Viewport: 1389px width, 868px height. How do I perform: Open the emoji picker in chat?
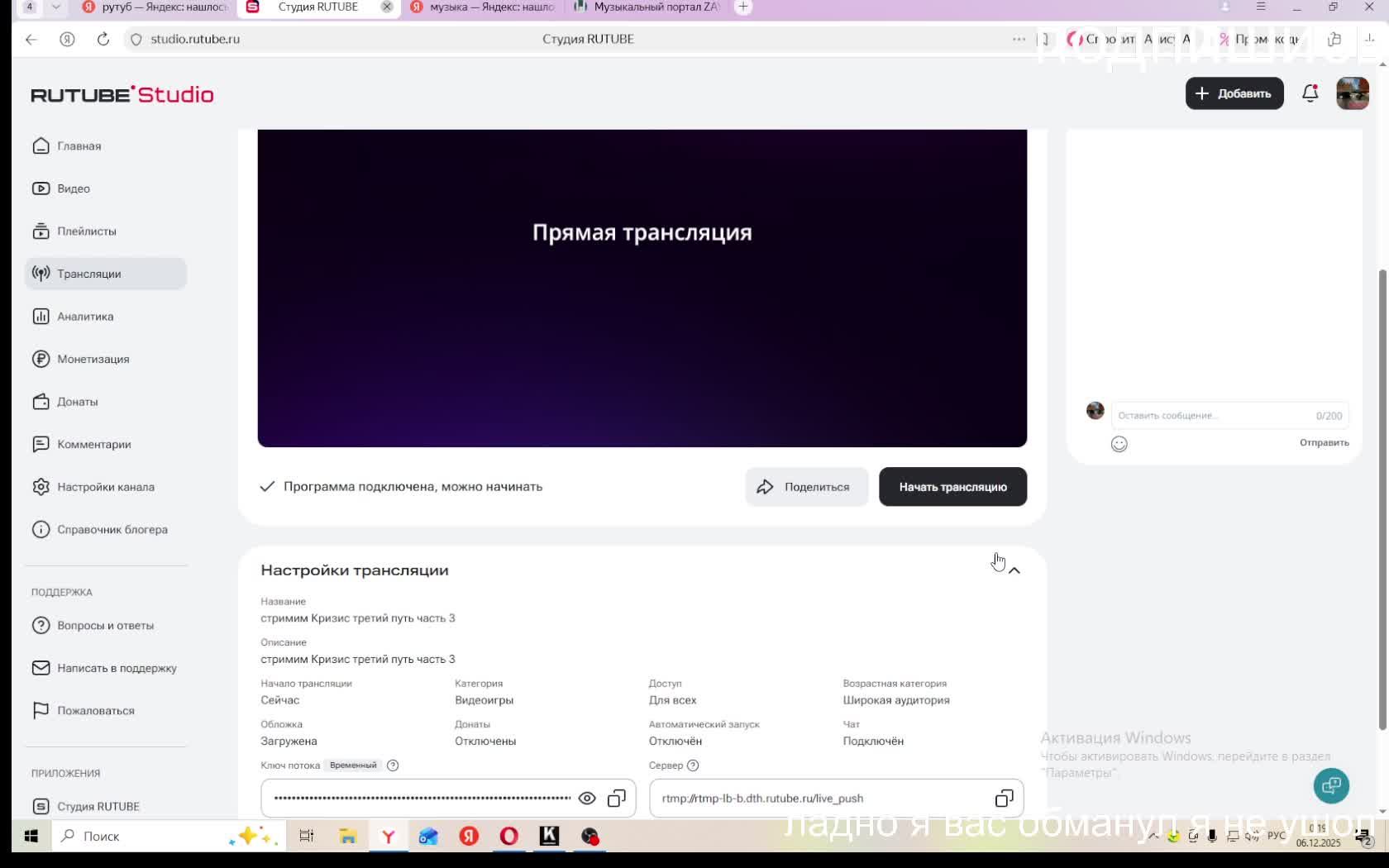(x=1119, y=444)
